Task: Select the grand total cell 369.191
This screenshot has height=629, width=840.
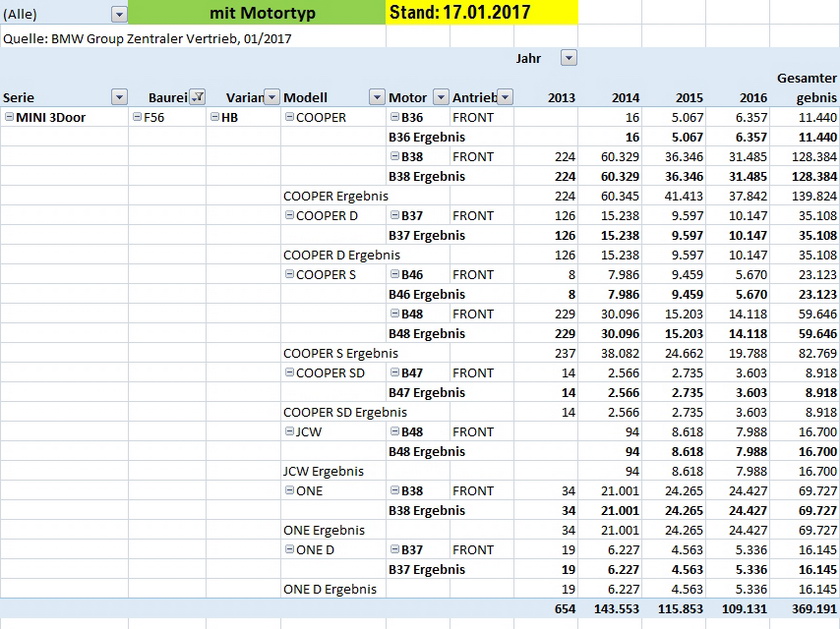Action: tap(814, 609)
